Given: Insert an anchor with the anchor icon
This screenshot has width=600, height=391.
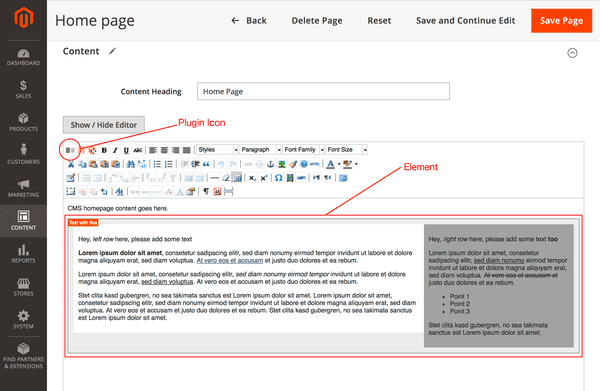Looking at the screenshot, I should pos(271,164).
